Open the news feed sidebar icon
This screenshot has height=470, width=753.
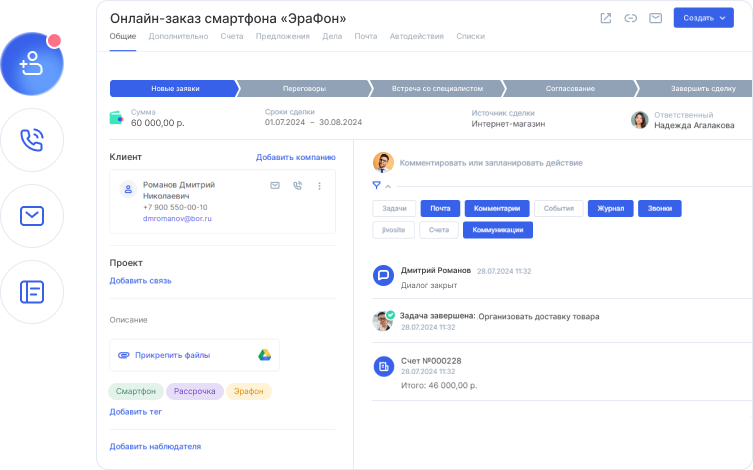pos(32,291)
